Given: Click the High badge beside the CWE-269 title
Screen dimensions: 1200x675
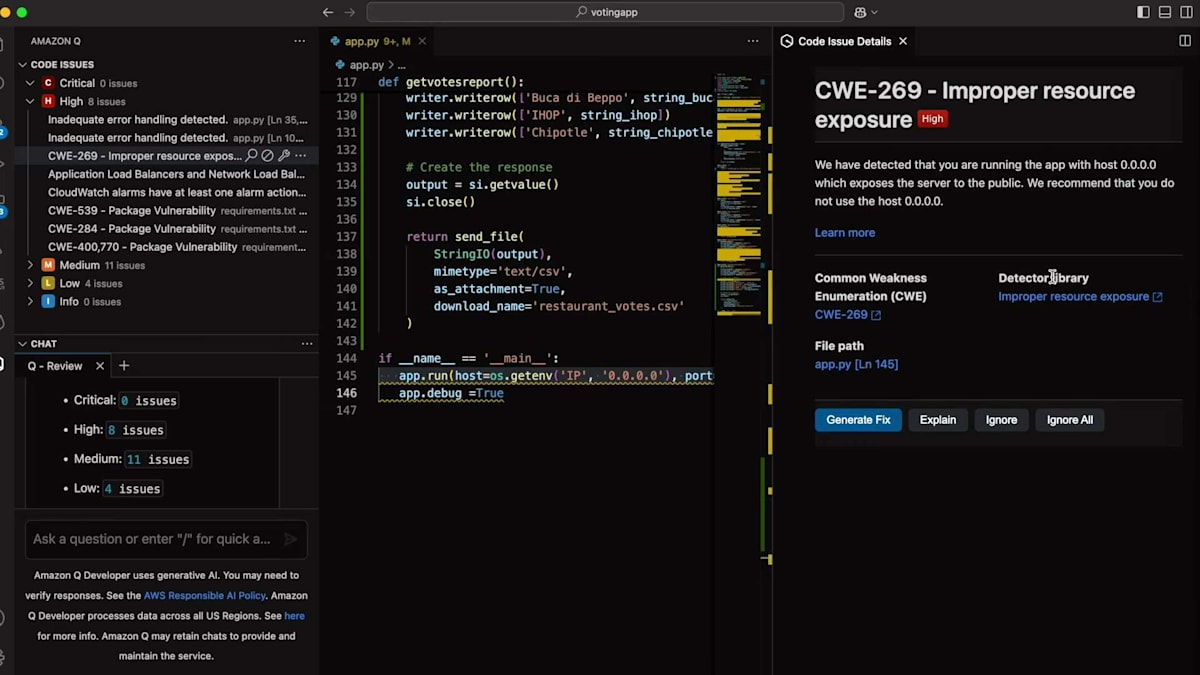Looking at the screenshot, I should point(932,119).
